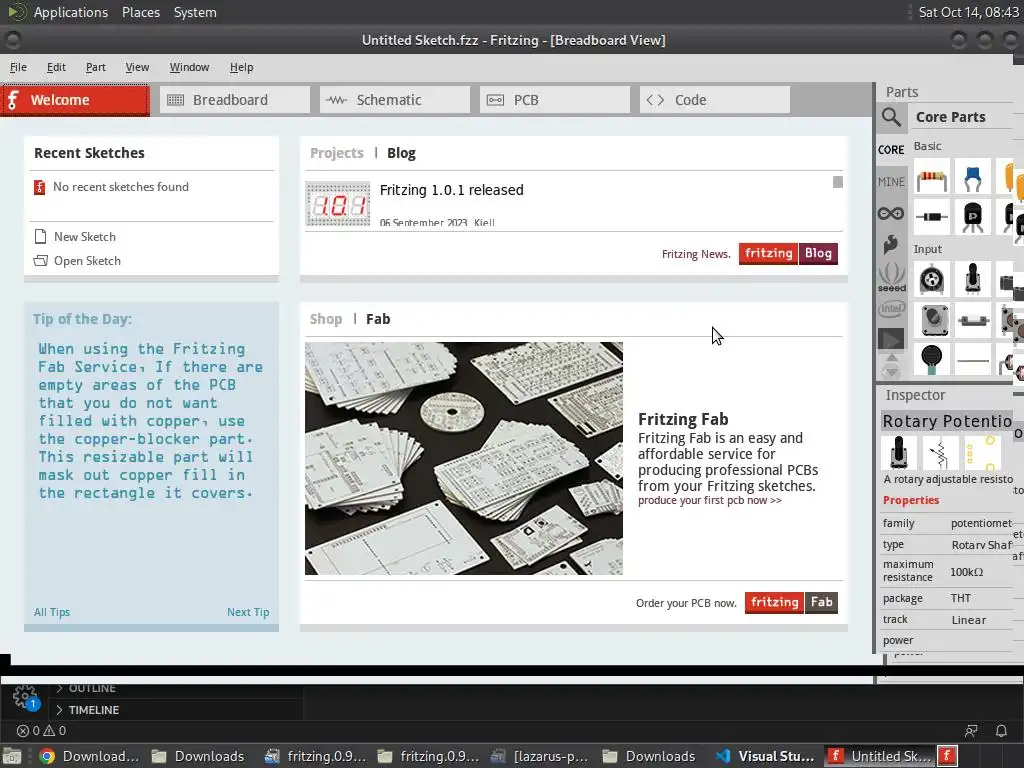Switch to the Code tab

tap(714, 100)
